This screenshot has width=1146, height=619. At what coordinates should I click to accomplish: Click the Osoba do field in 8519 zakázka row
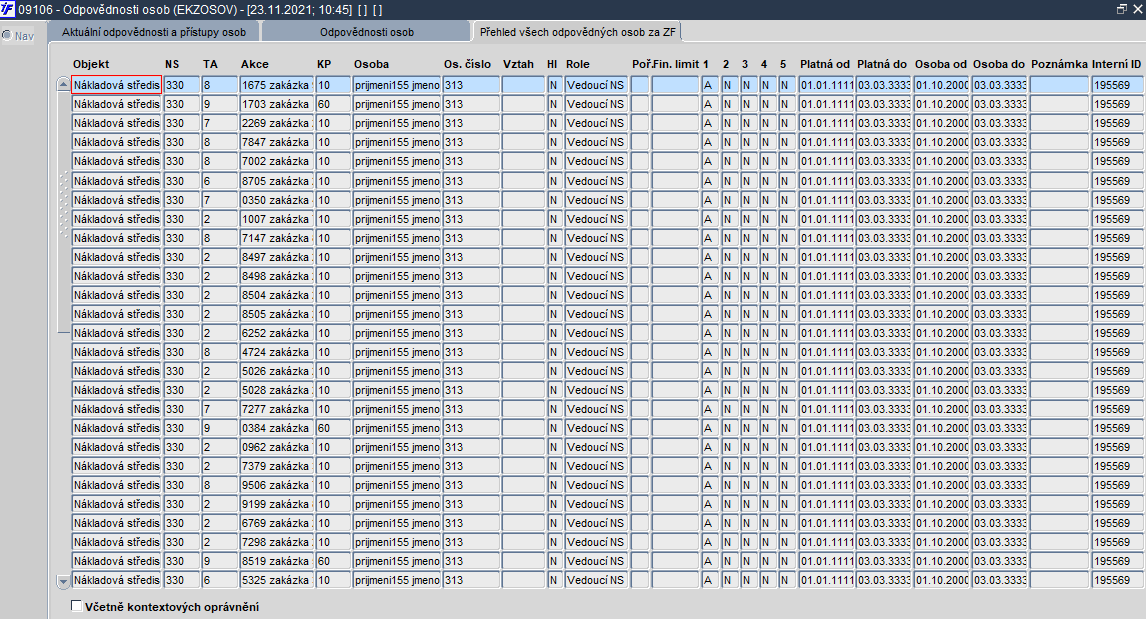point(999,561)
